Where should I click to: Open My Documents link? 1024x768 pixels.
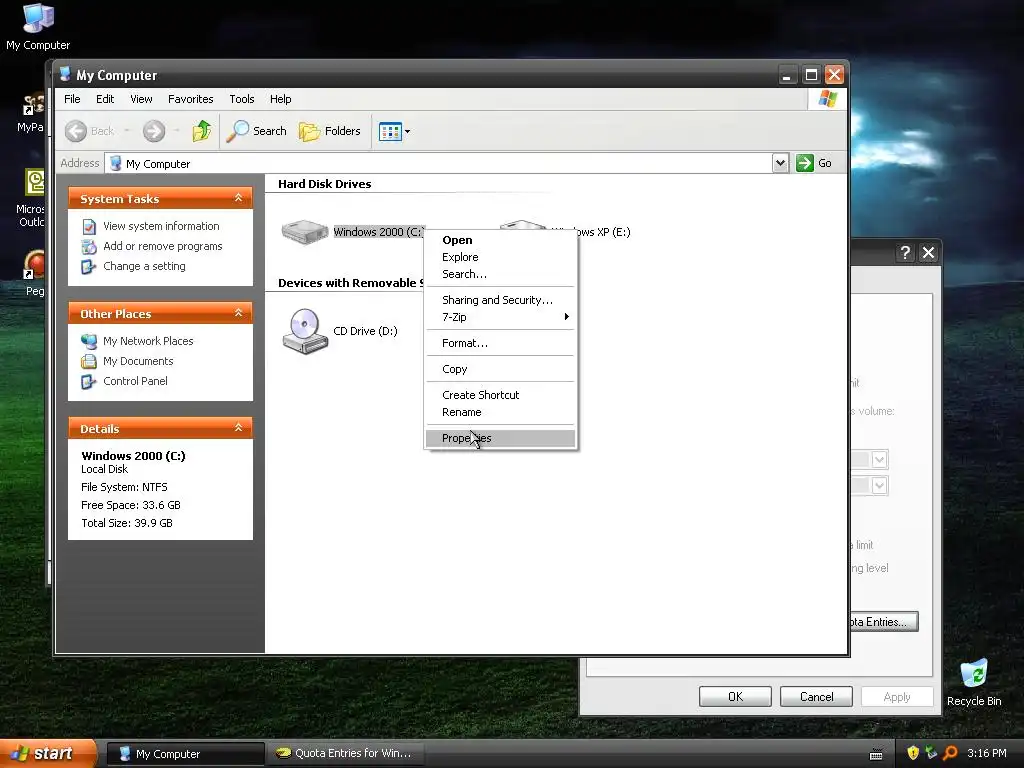point(138,361)
